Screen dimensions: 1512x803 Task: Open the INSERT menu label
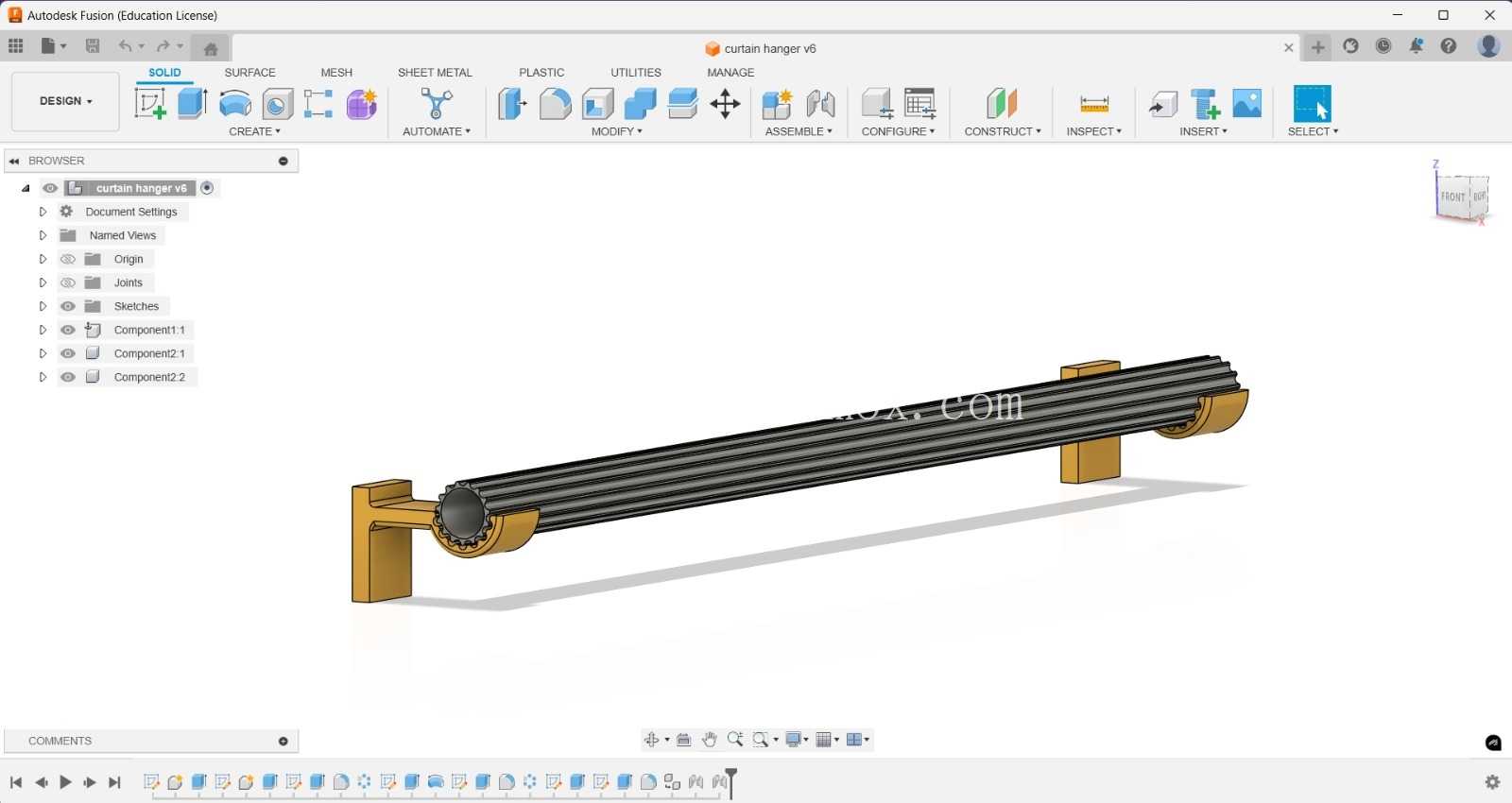pyautogui.click(x=1203, y=131)
